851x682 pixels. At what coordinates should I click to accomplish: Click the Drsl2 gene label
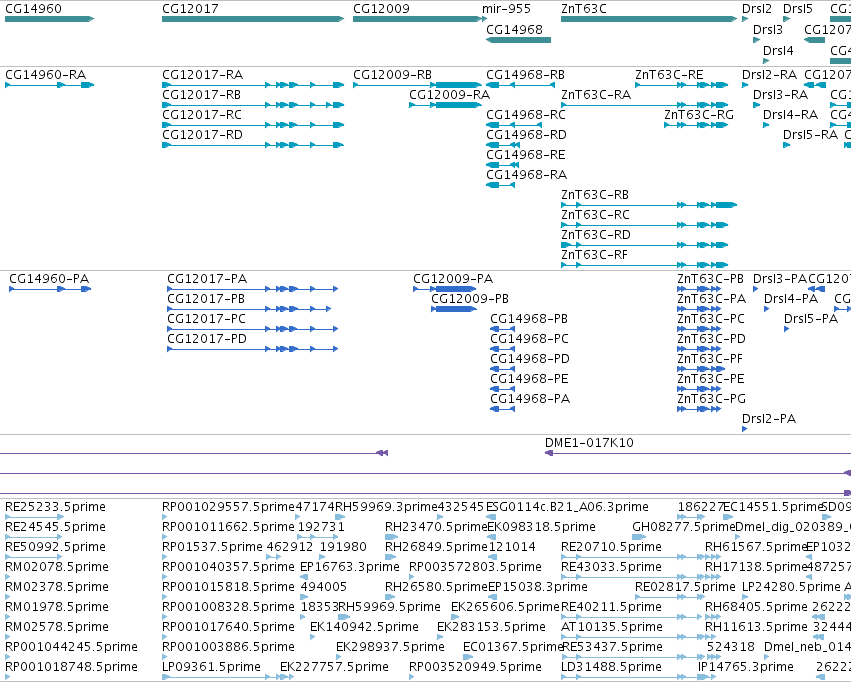coord(757,9)
